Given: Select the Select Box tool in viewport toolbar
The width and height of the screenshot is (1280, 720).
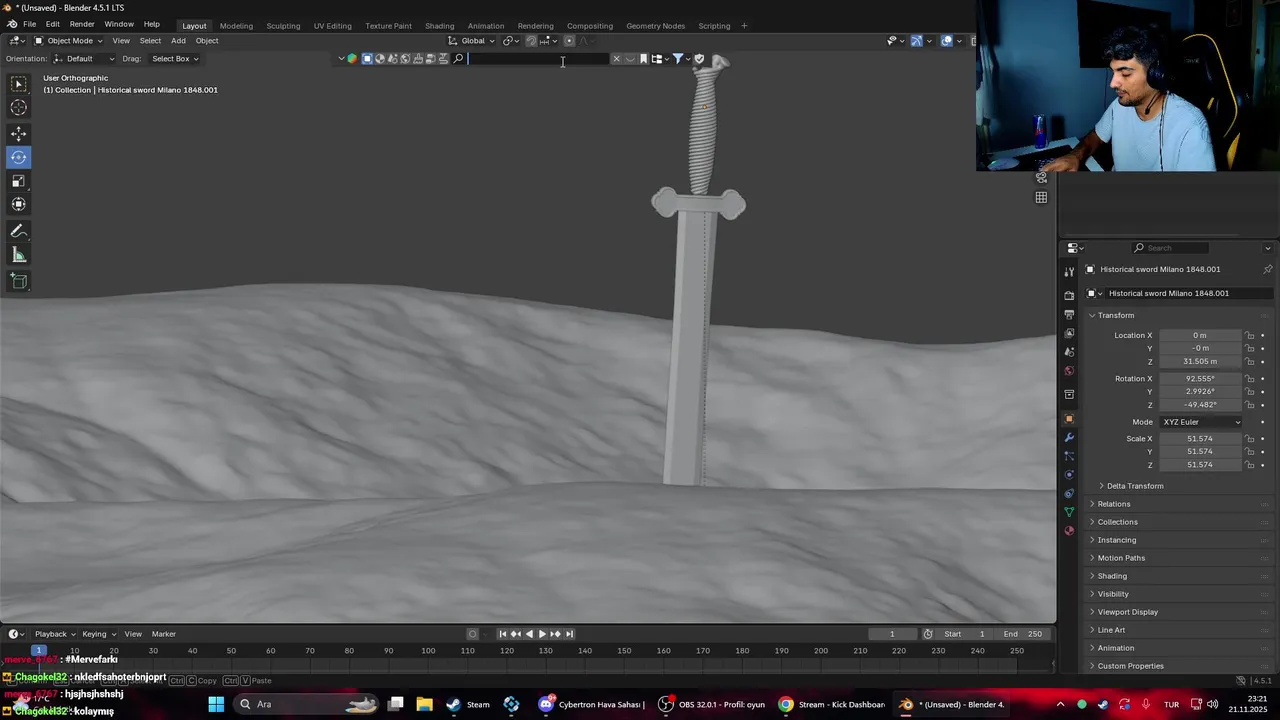Looking at the screenshot, I should (18, 85).
